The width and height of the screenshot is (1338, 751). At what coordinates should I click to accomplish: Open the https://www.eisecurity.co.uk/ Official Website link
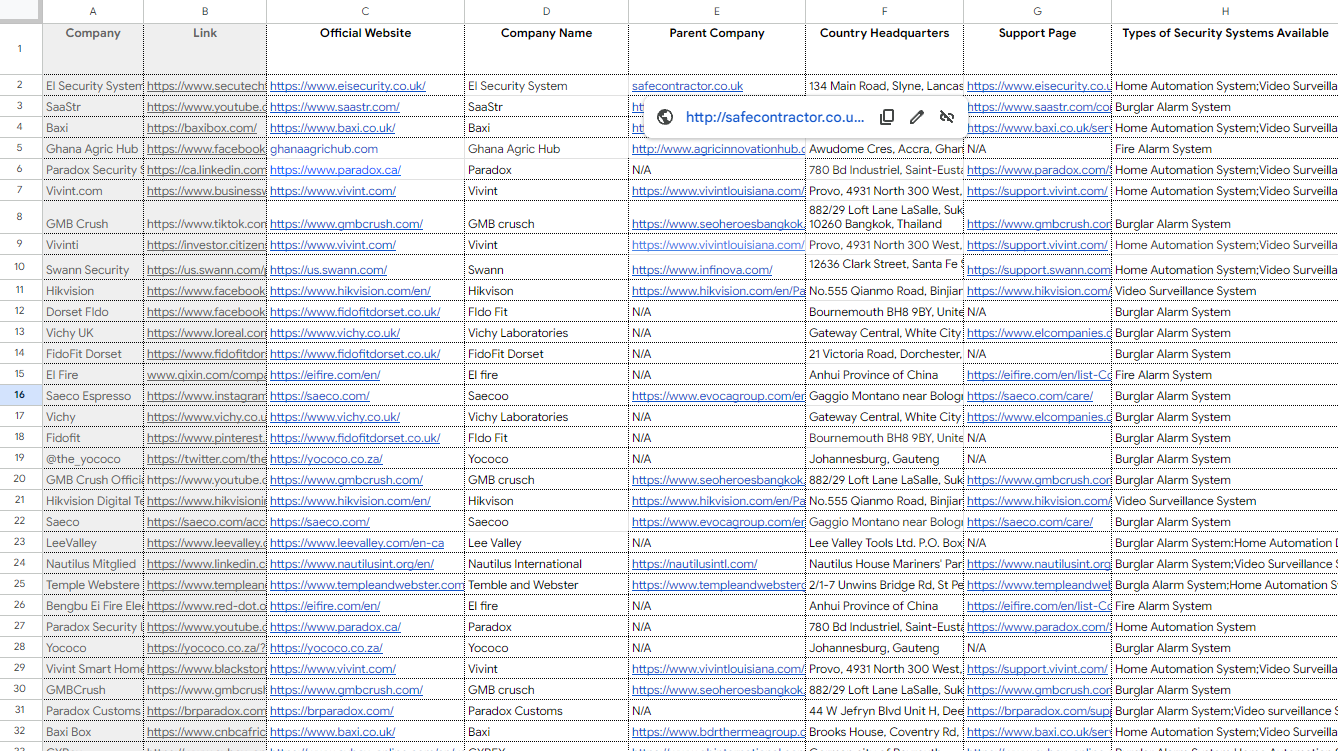pyautogui.click(x=348, y=86)
